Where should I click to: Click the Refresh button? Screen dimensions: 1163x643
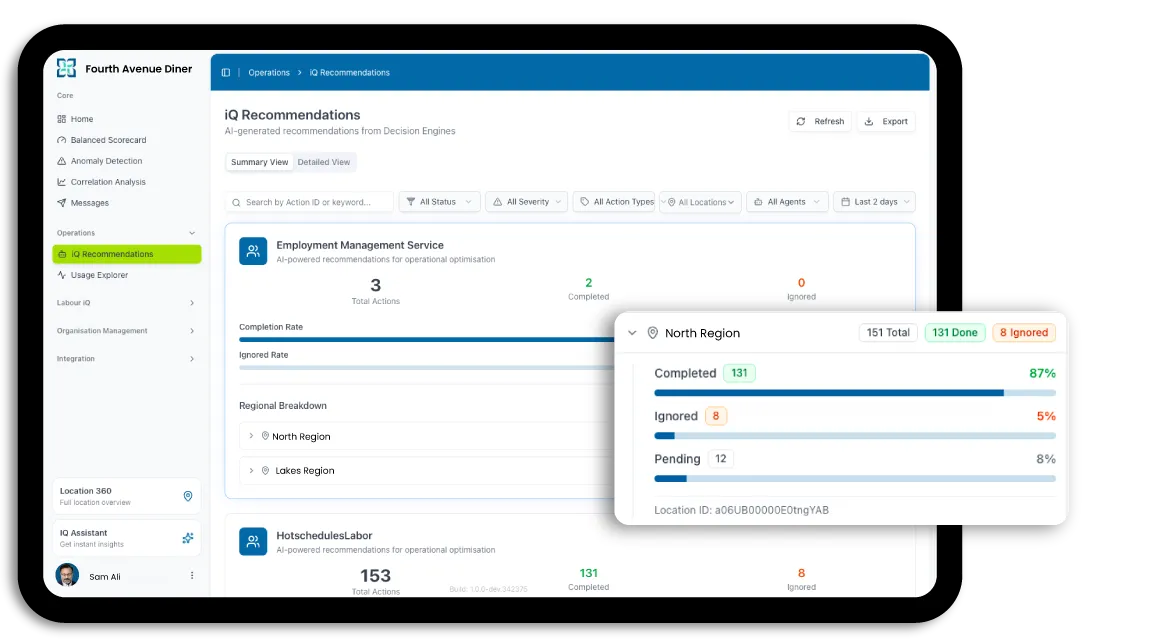coord(819,122)
